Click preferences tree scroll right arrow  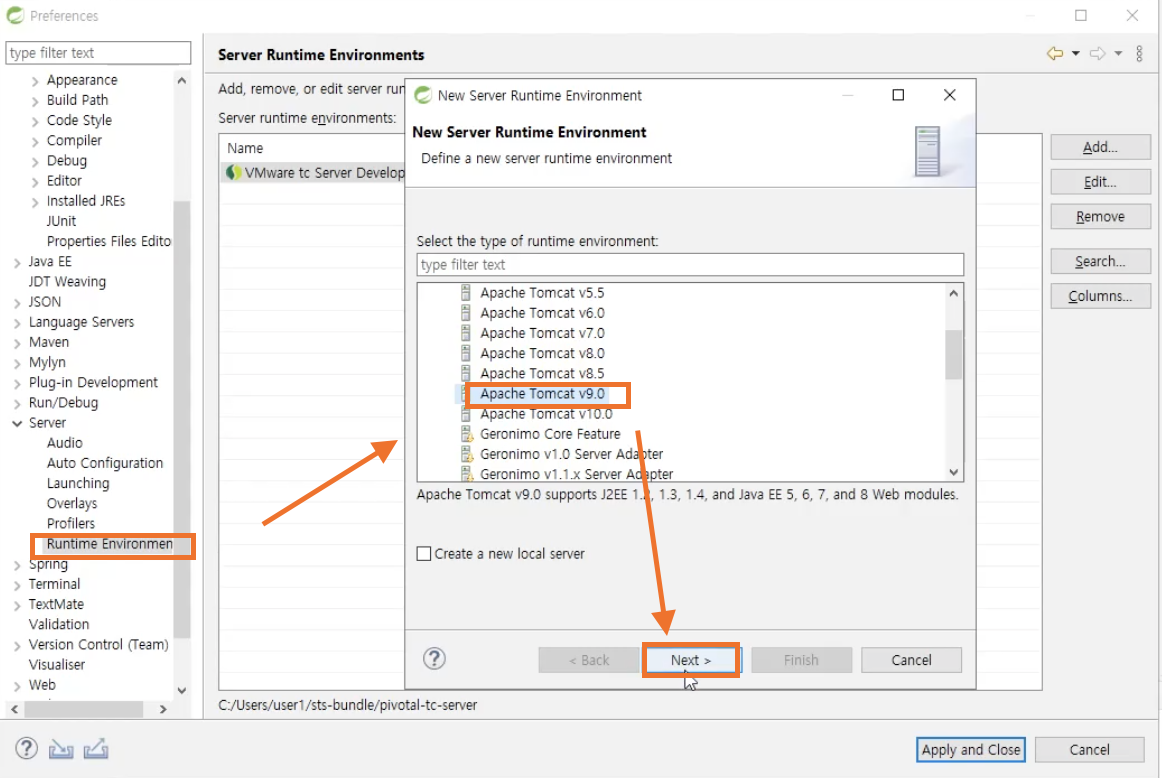164,709
